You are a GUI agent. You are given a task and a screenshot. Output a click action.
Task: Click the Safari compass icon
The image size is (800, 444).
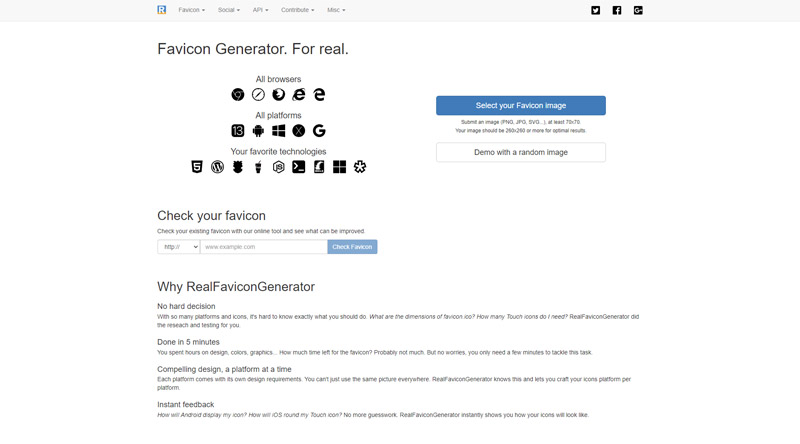258,94
